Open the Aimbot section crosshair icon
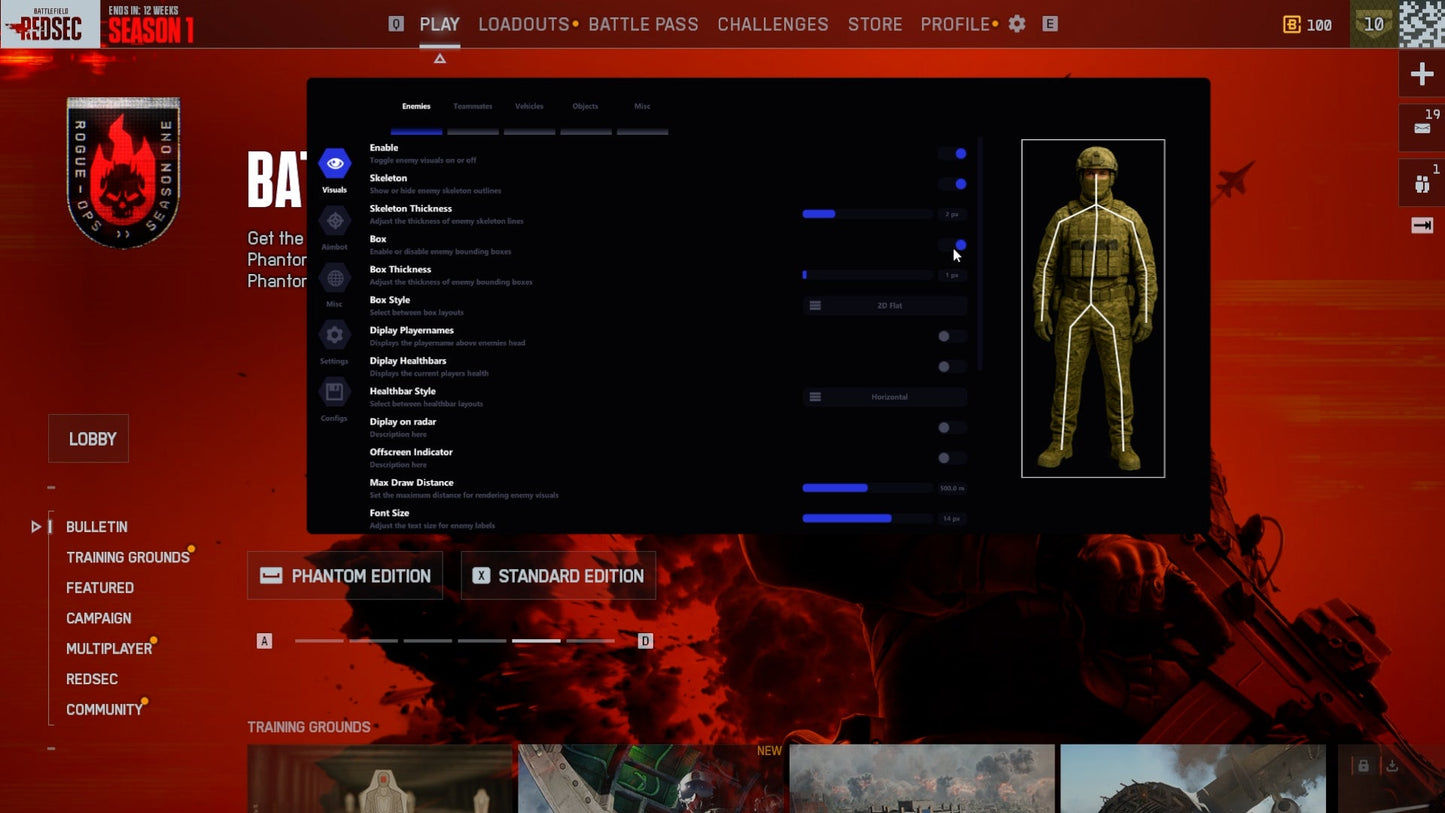Image resolution: width=1445 pixels, height=813 pixels. coord(334,221)
